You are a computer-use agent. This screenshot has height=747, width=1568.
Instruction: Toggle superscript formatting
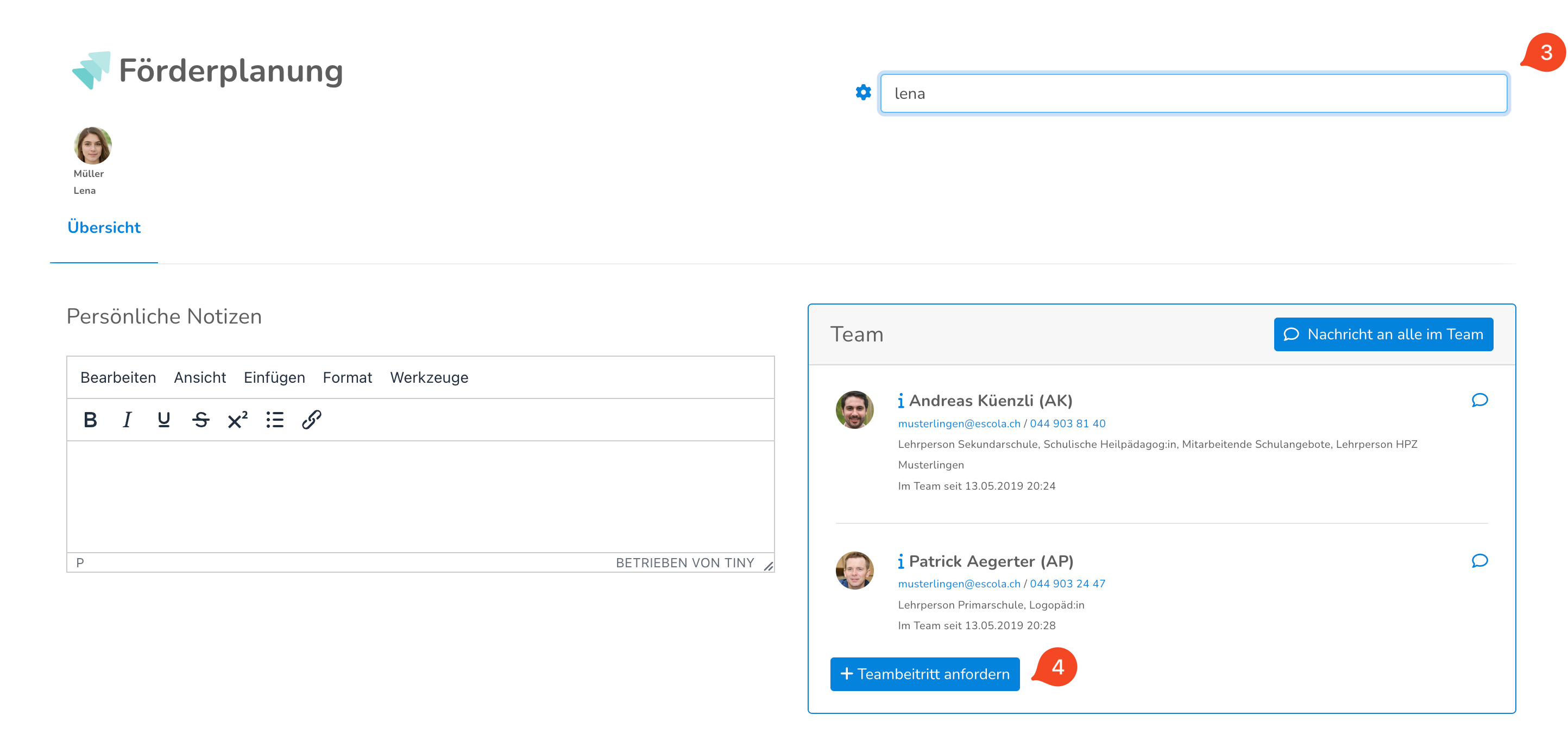click(x=237, y=420)
